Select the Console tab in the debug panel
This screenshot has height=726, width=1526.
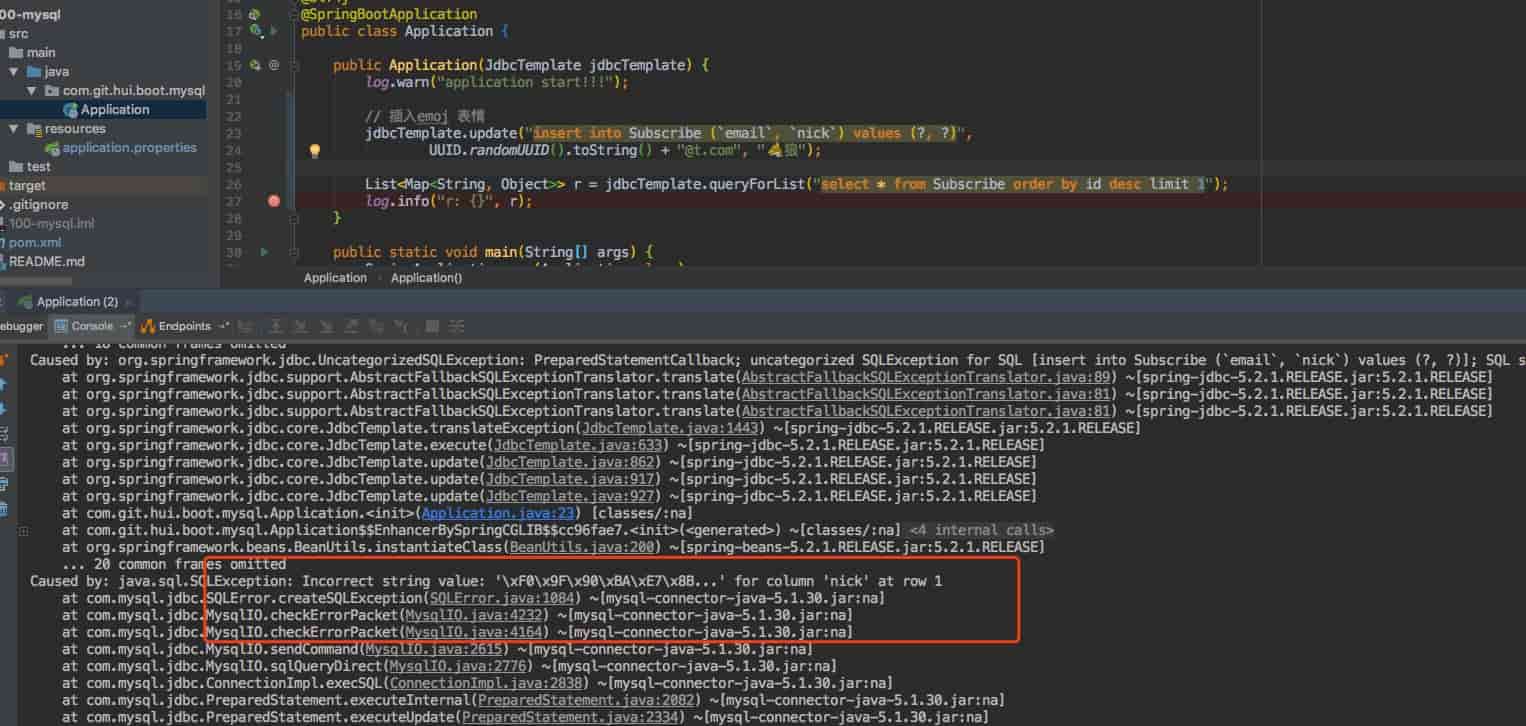(91, 326)
